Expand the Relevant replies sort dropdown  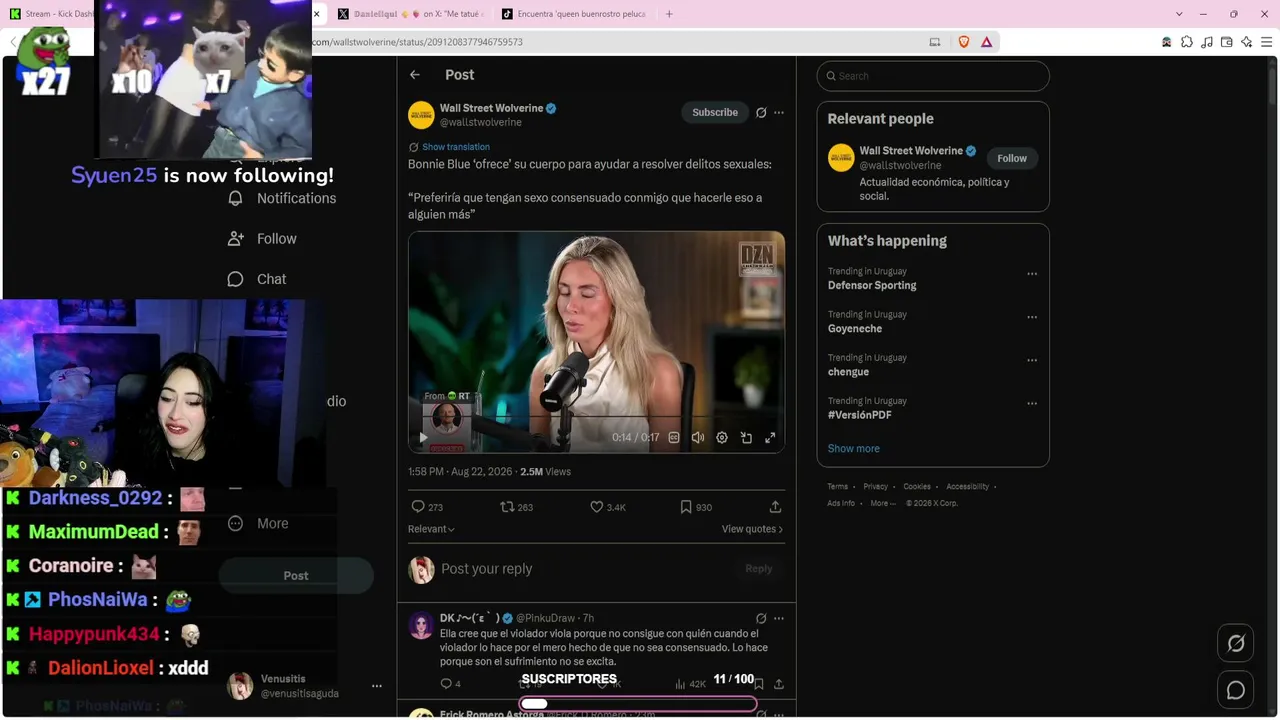[x=431, y=529]
